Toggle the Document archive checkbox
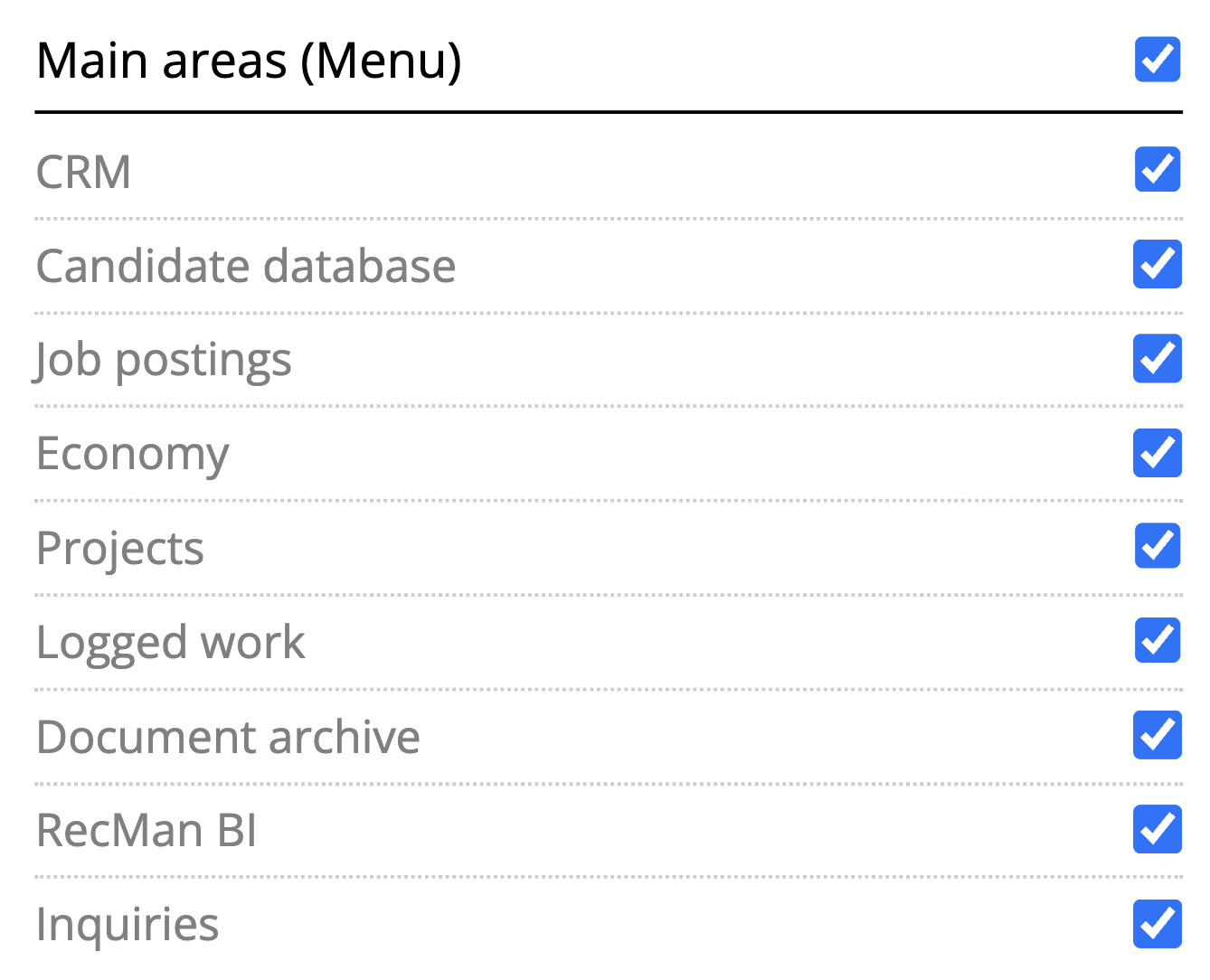 pos(1157,735)
